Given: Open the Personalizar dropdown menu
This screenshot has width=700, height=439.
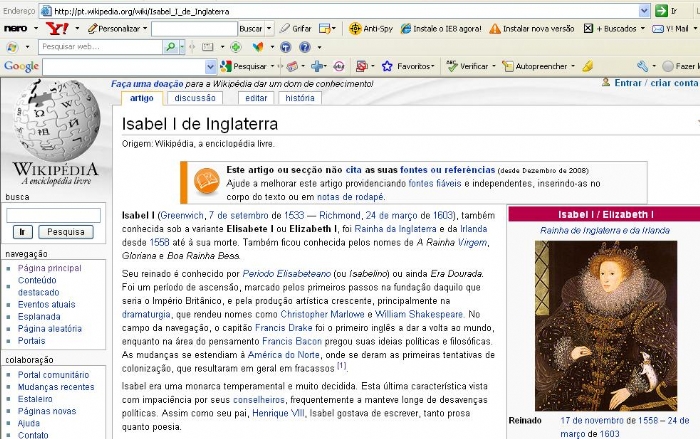Looking at the screenshot, I should [x=144, y=29].
